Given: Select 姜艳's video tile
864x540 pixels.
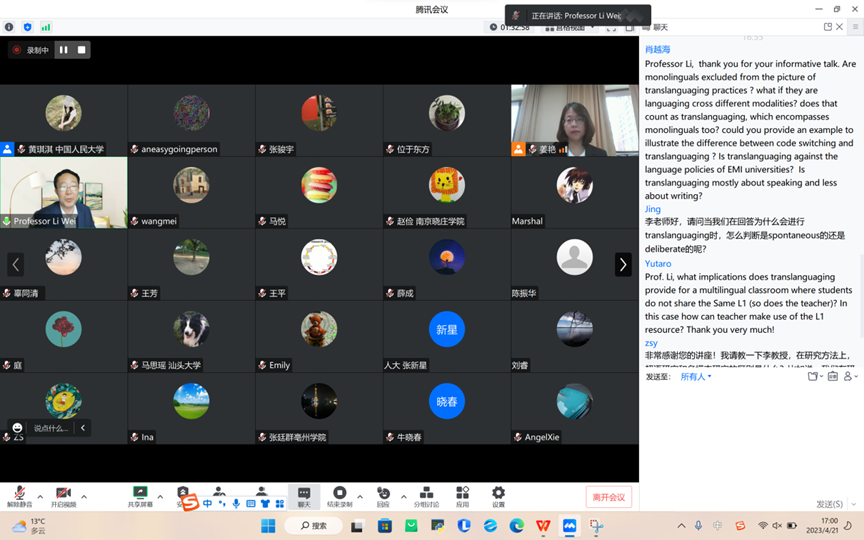Looking at the screenshot, I should click(x=575, y=120).
